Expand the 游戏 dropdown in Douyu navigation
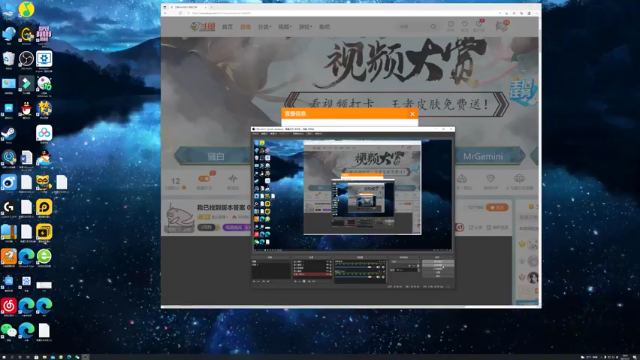The image size is (640, 360). click(305, 27)
